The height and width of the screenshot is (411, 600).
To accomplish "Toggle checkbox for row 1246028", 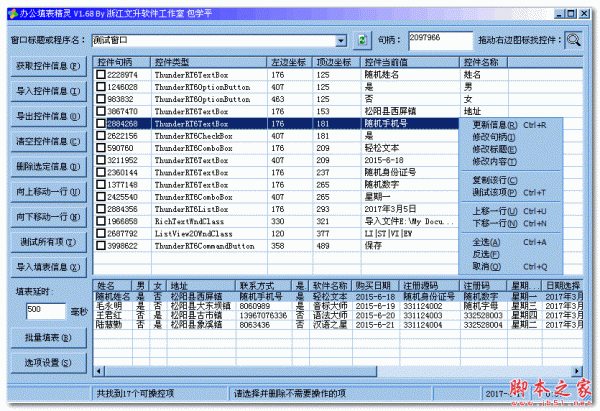I will [x=100, y=87].
